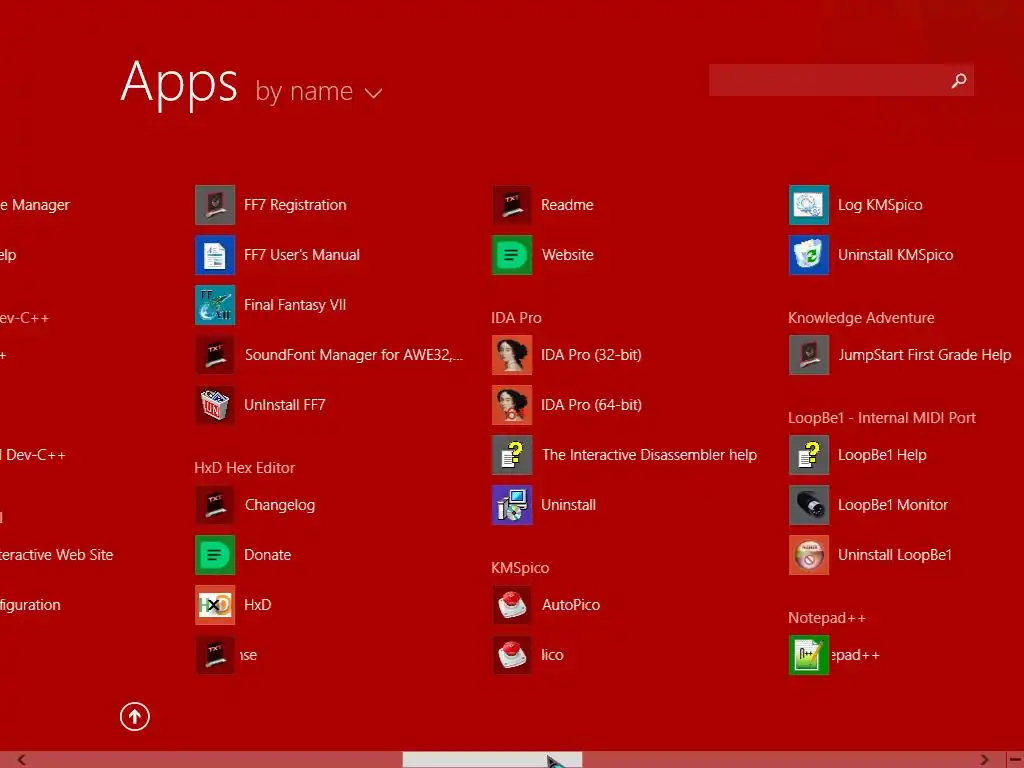Click the 'IDA Pro (64-bit)' label

tap(591, 405)
